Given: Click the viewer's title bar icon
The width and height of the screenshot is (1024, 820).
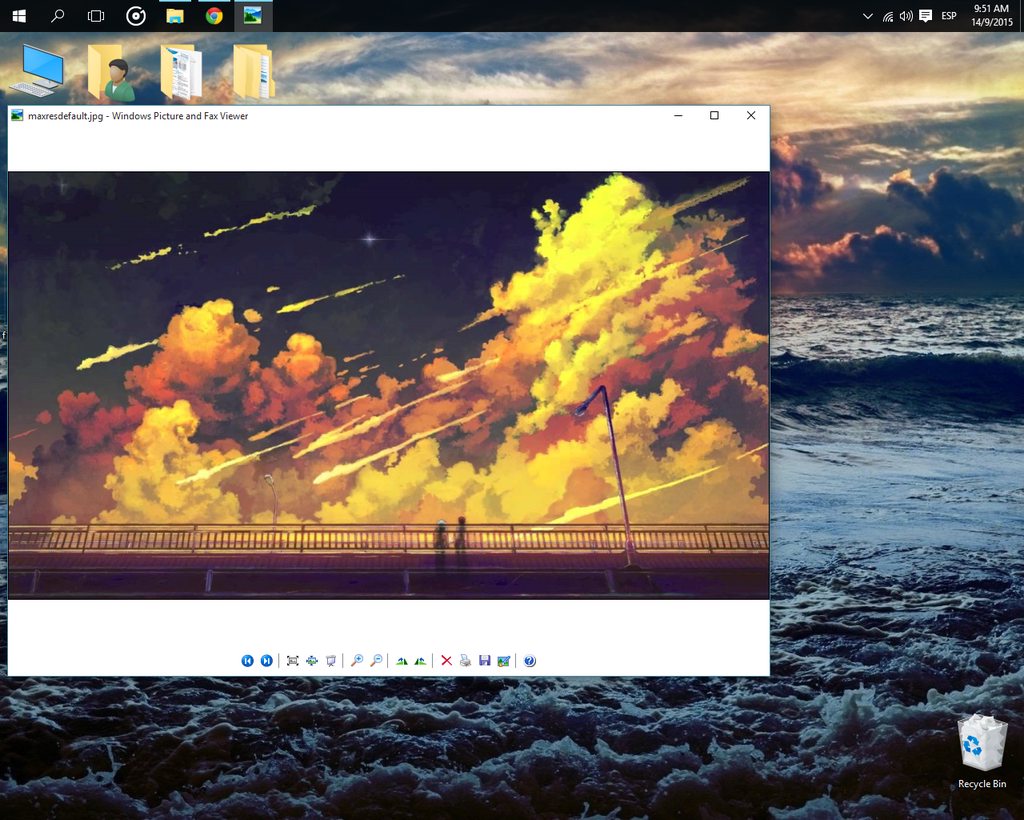Looking at the screenshot, I should tap(17, 116).
